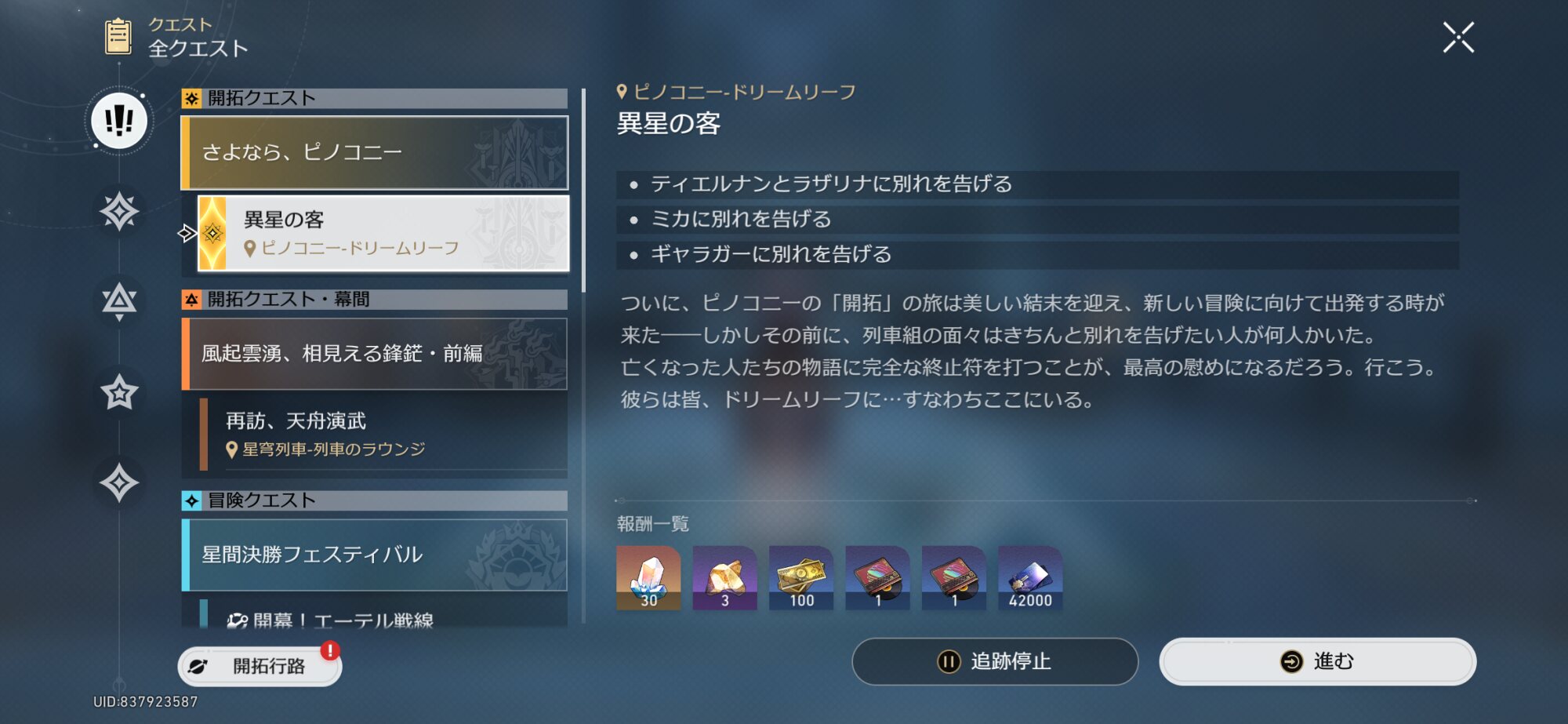1568x724 pixels.
Task: Click the quest list scrollbar
Action: (583, 191)
